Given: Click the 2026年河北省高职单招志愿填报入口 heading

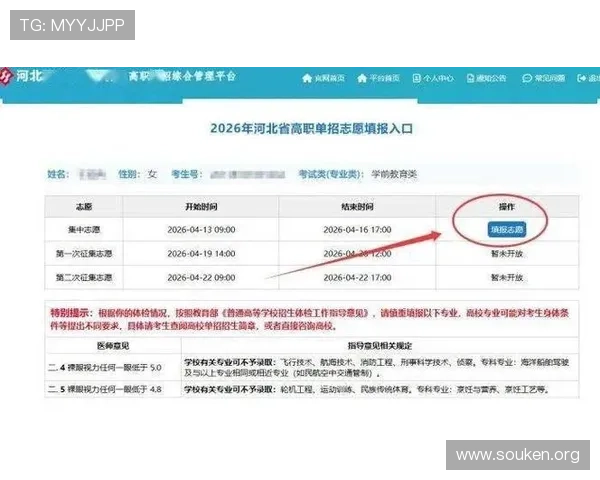Looking at the screenshot, I should tap(311, 128).
